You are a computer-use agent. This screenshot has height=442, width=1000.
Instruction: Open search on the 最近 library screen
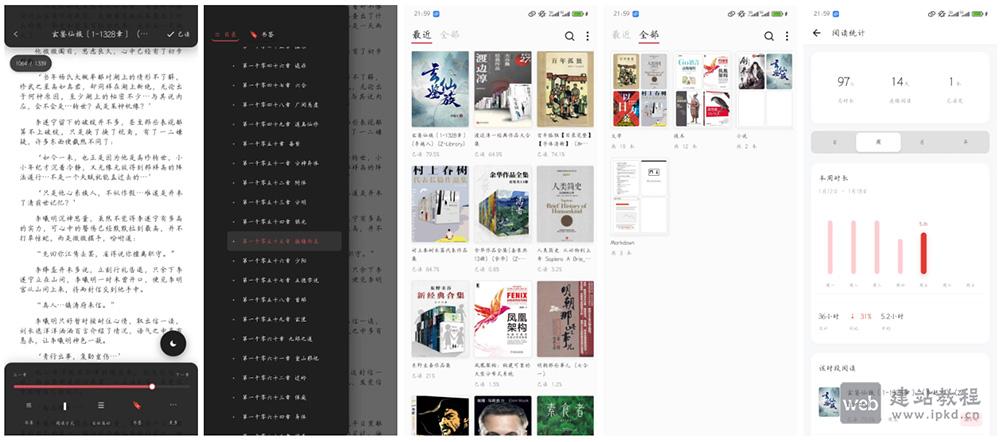(x=569, y=36)
